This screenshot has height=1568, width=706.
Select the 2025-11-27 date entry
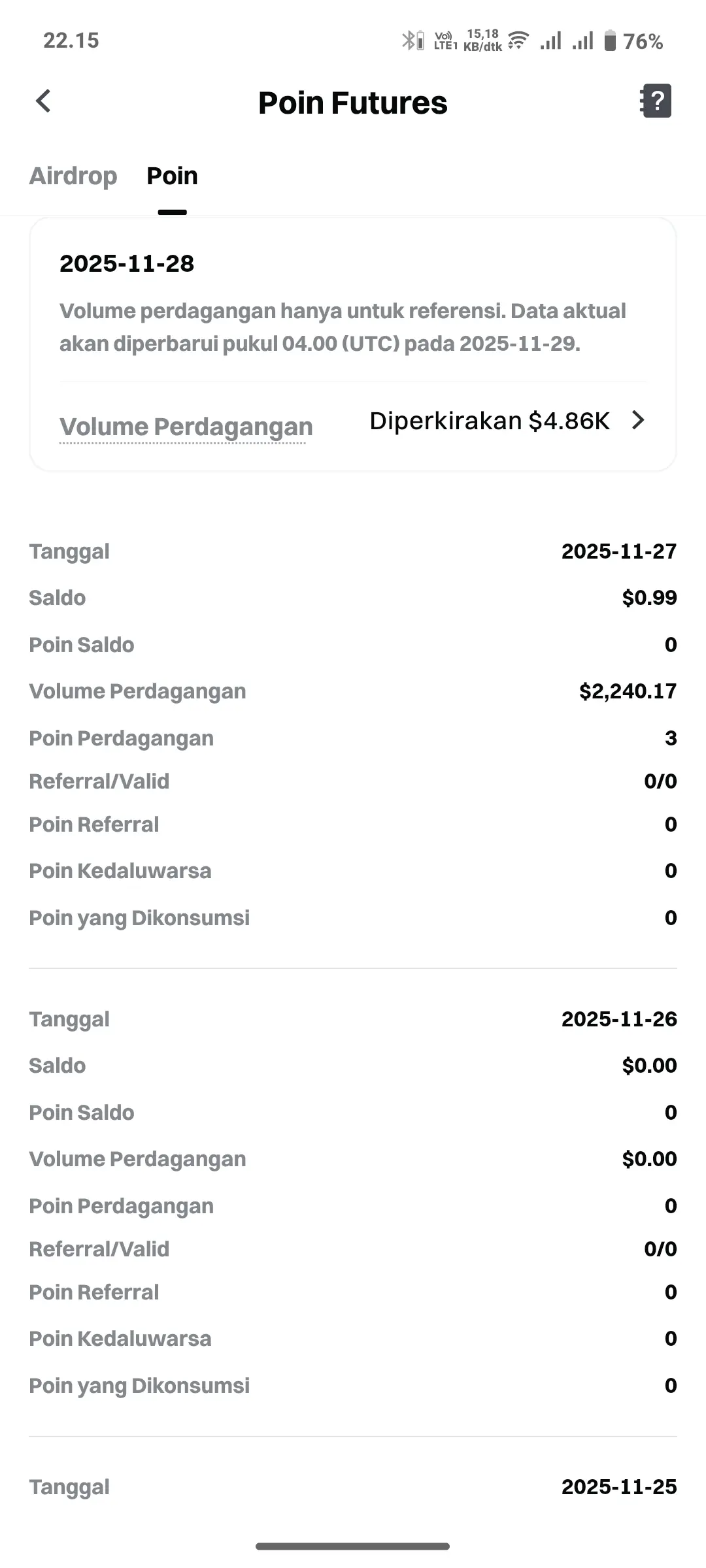(x=619, y=551)
